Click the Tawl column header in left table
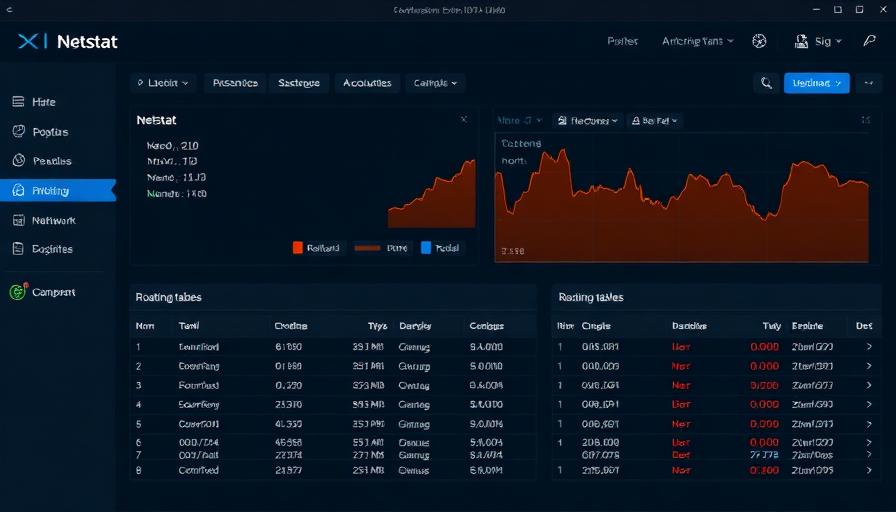Viewport: 896px width, 512px height. (189, 326)
